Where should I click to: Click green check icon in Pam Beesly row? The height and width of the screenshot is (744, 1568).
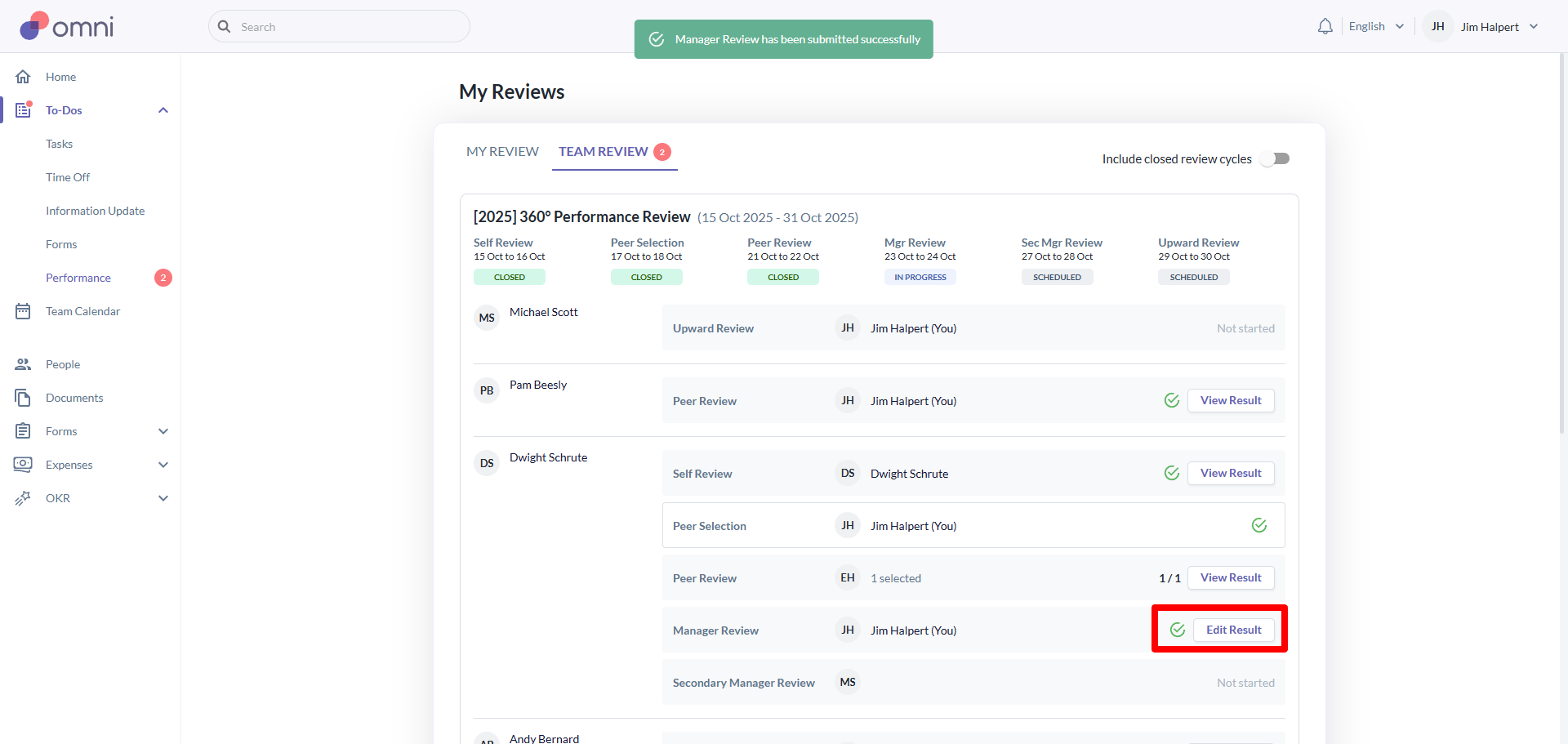tap(1172, 400)
